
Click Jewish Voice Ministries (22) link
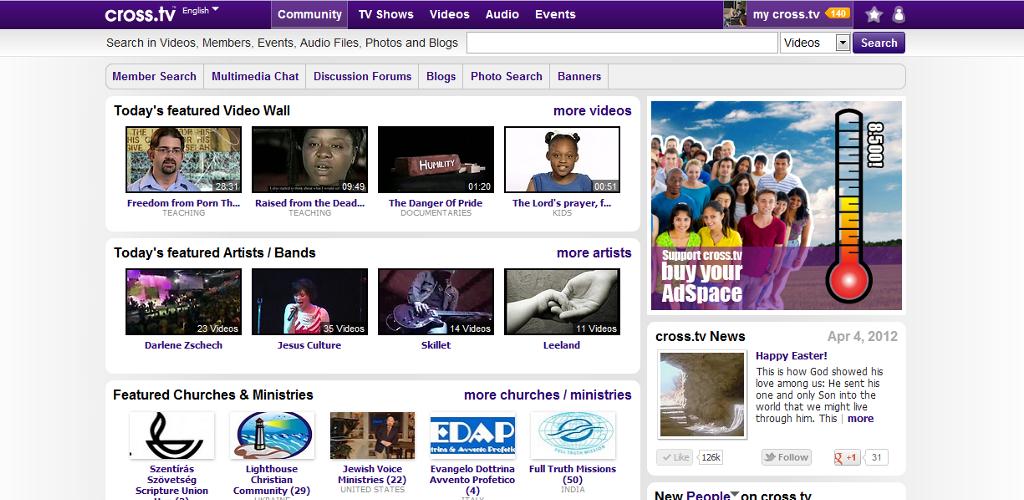pos(372,474)
